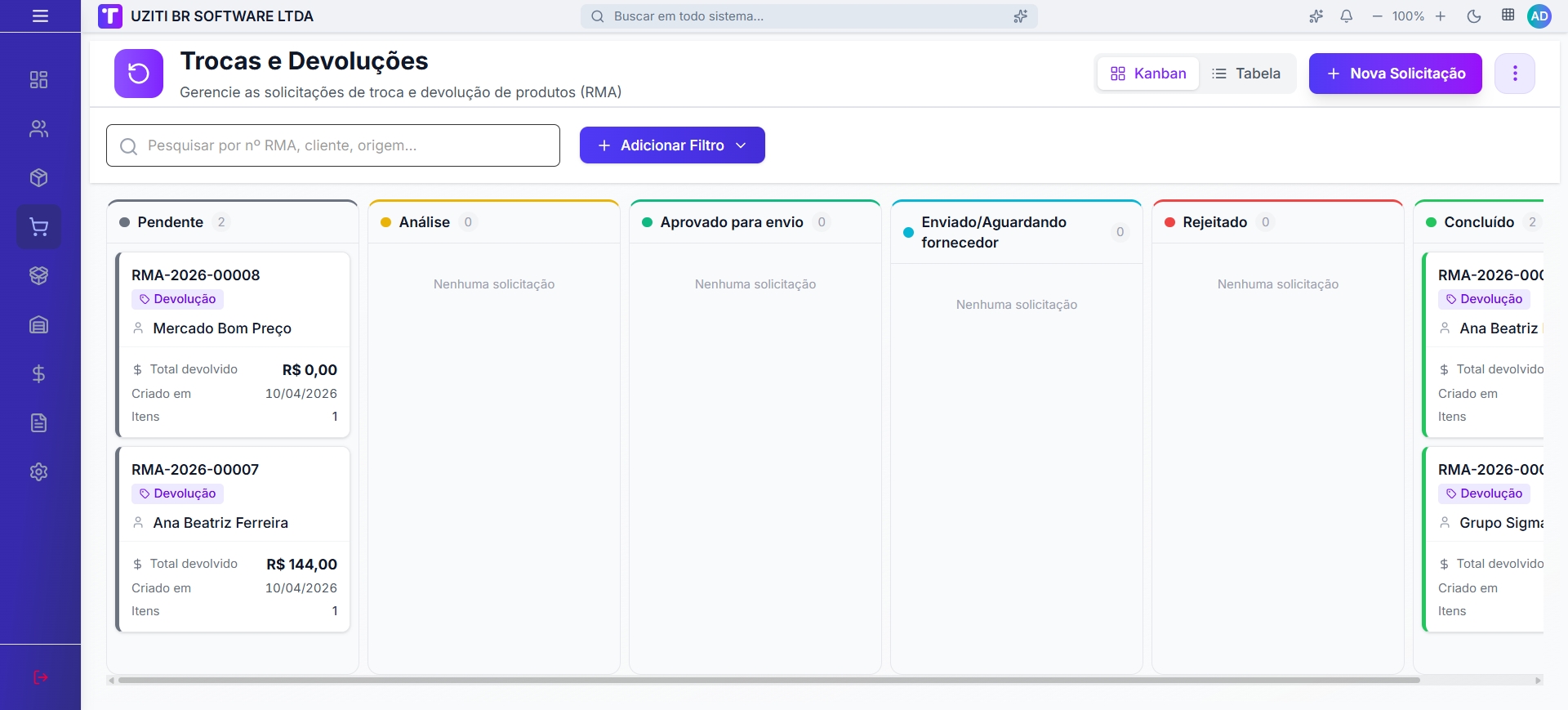Open the three-dot more options menu
The height and width of the screenshot is (710, 1568).
click(1514, 74)
